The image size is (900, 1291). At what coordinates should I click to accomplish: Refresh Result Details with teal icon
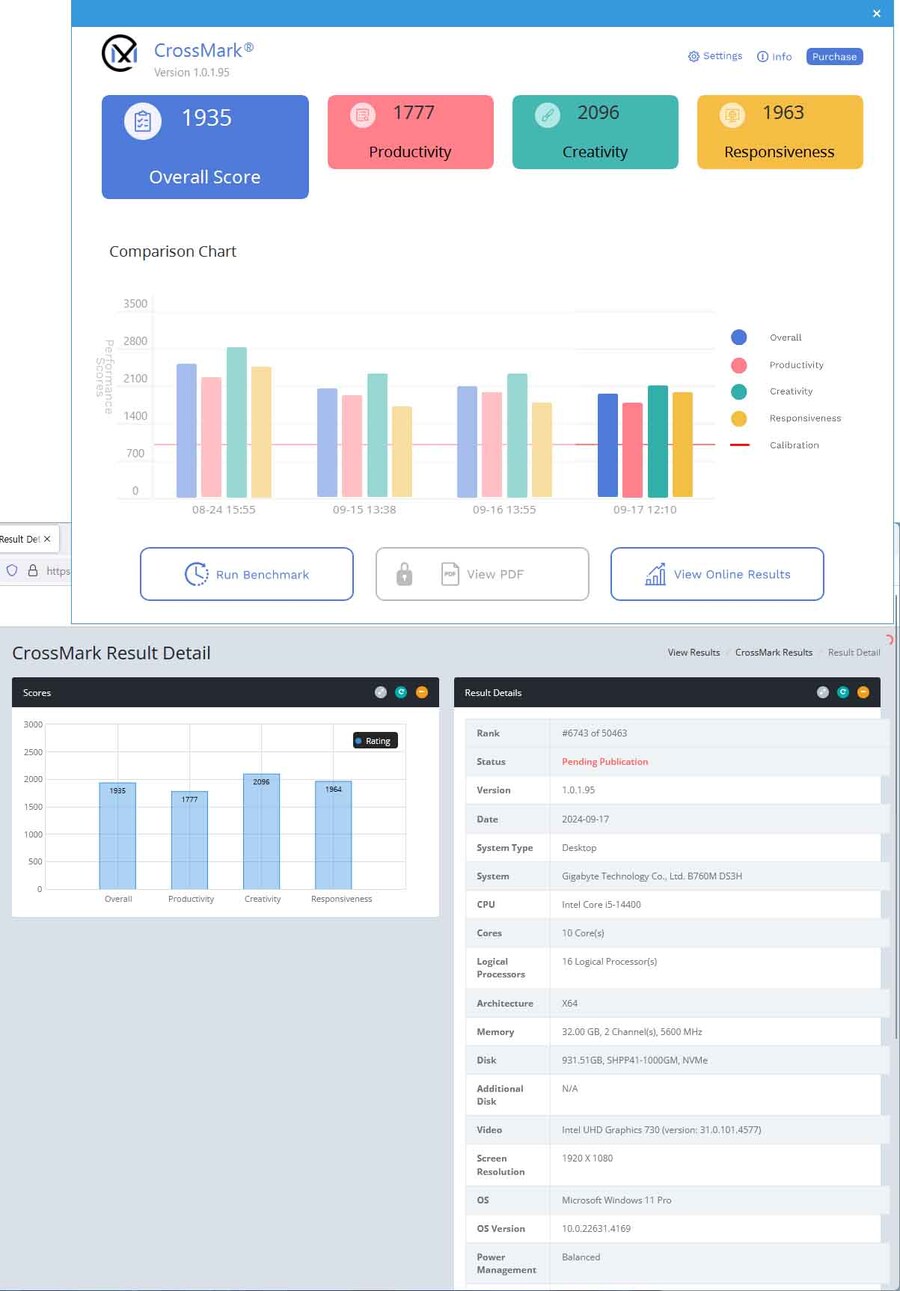(843, 692)
